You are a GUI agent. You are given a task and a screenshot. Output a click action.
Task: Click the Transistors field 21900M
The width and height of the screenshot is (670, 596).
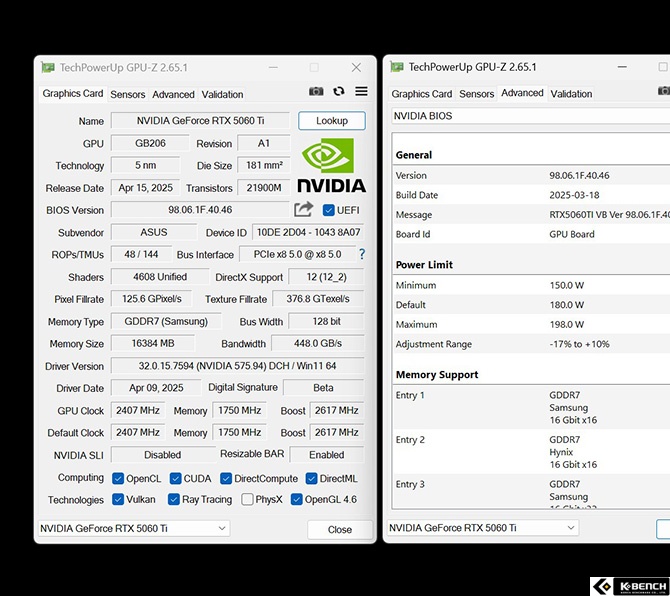pyautogui.click(x=264, y=188)
